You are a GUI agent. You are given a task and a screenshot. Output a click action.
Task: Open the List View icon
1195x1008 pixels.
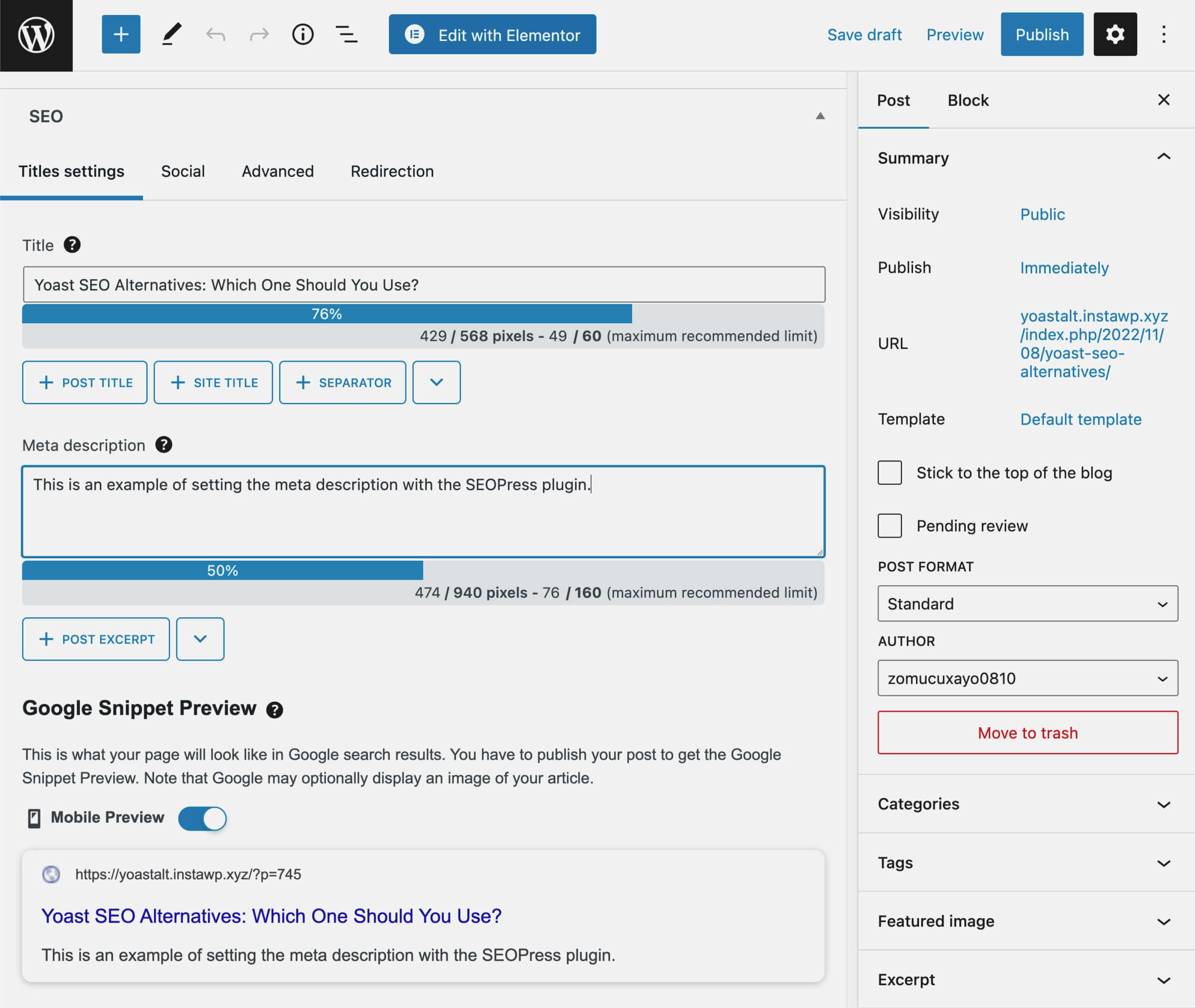(x=346, y=35)
